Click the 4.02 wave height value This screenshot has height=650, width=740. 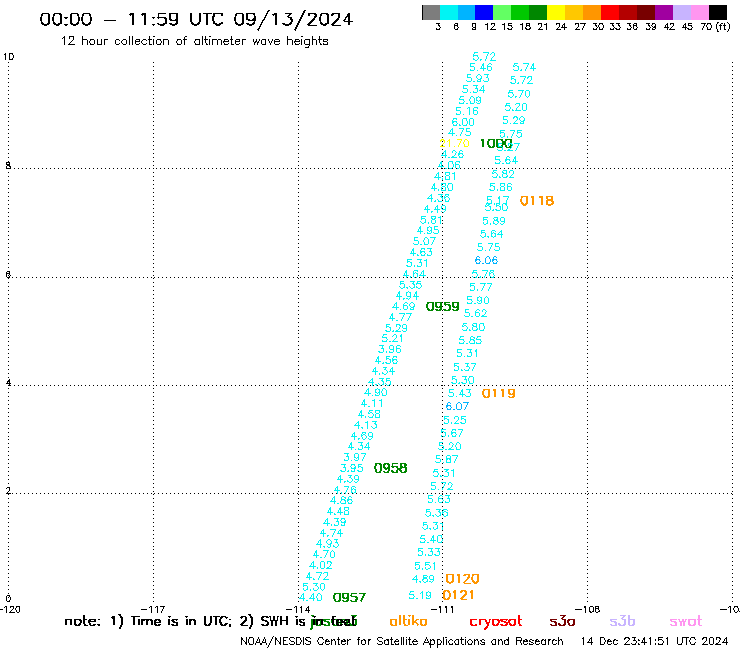click(x=320, y=565)
